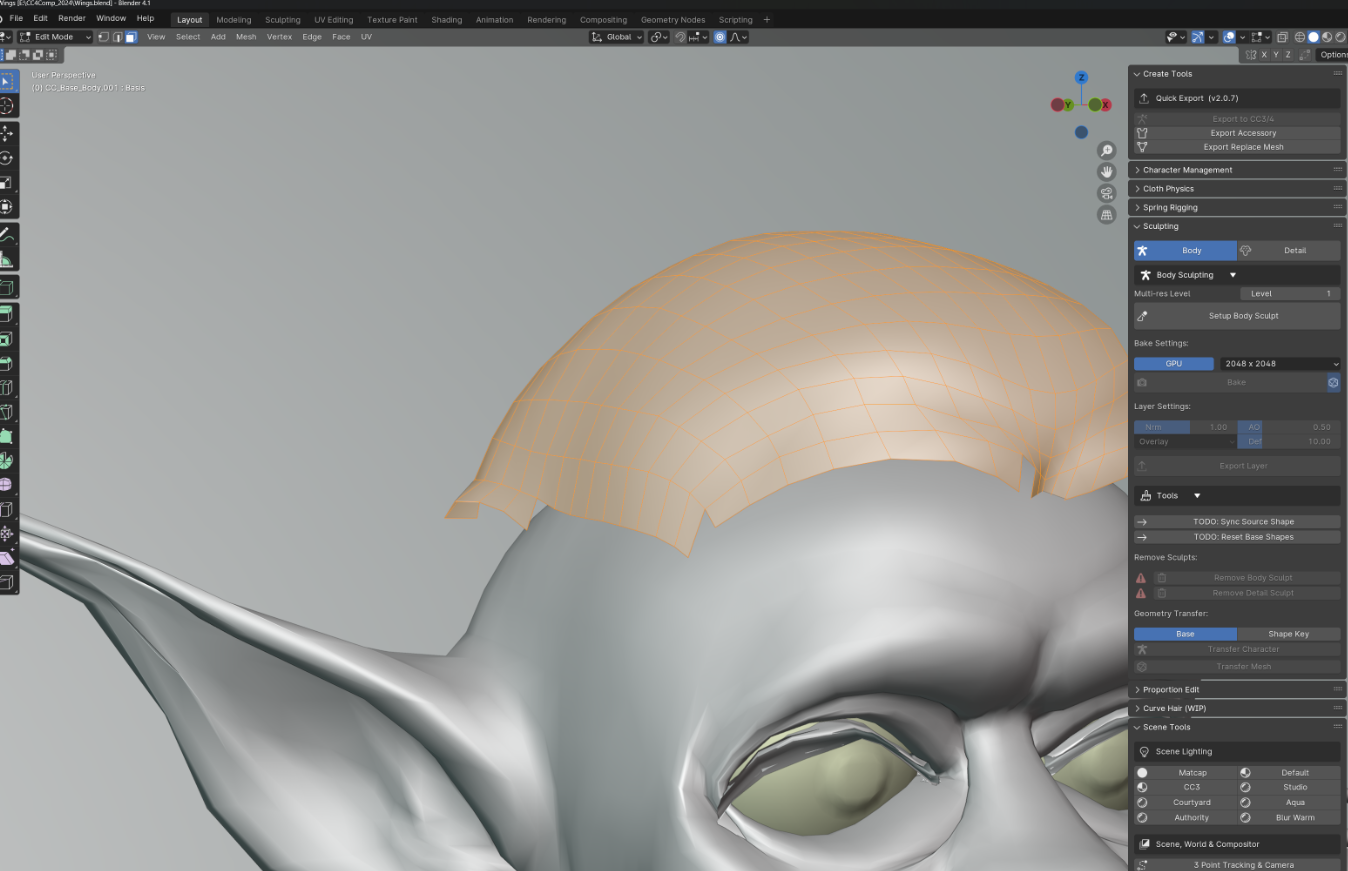Enable face select mode

point(131,37)
